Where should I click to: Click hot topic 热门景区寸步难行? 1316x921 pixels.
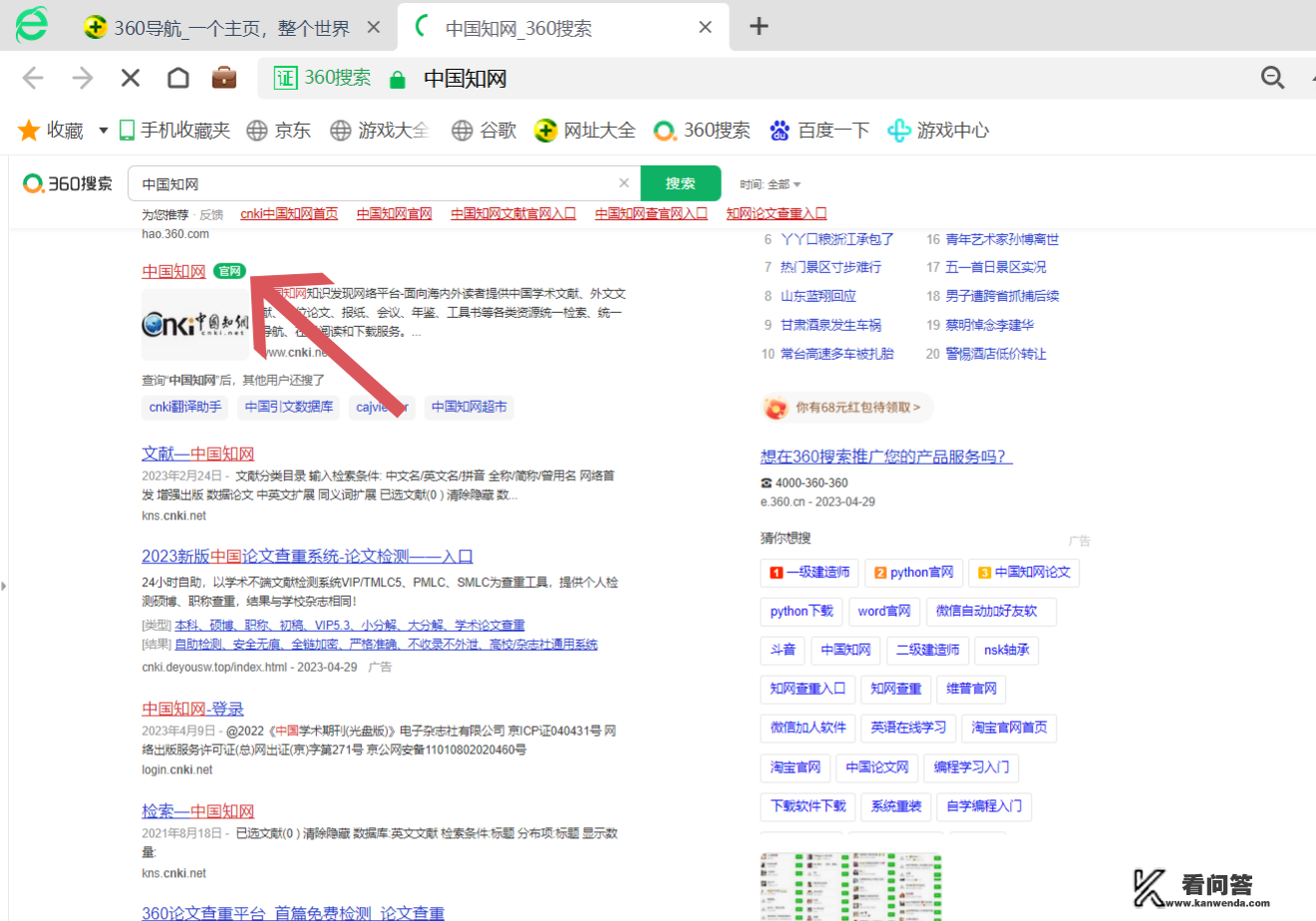[x=830, y=267]
